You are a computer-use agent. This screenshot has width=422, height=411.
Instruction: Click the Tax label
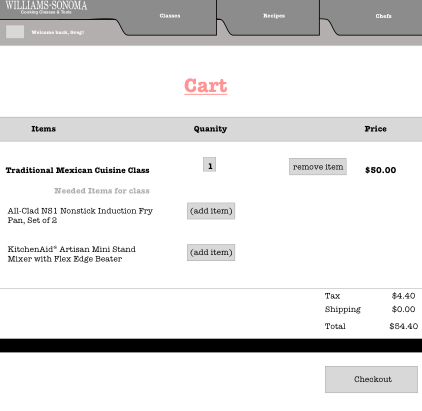[332, 296]
